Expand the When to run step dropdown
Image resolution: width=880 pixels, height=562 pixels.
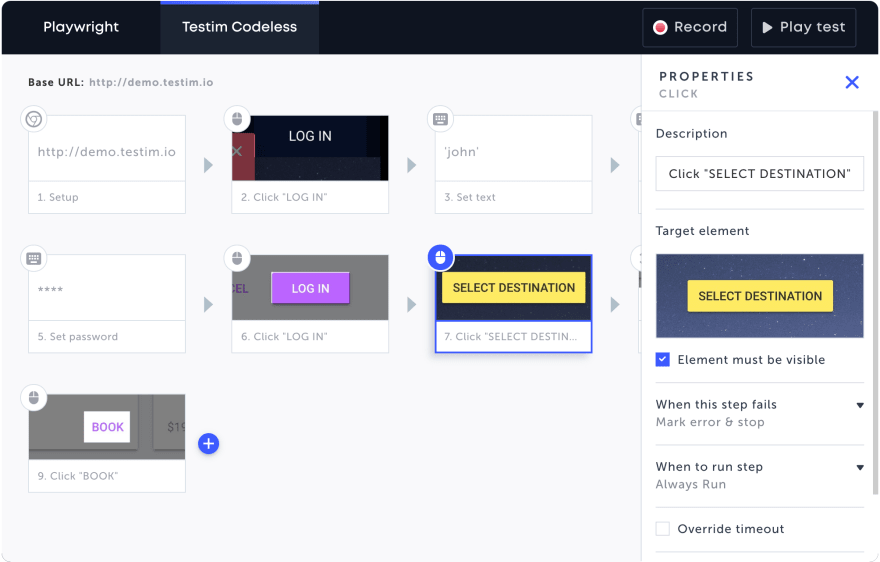coord(860,468)
